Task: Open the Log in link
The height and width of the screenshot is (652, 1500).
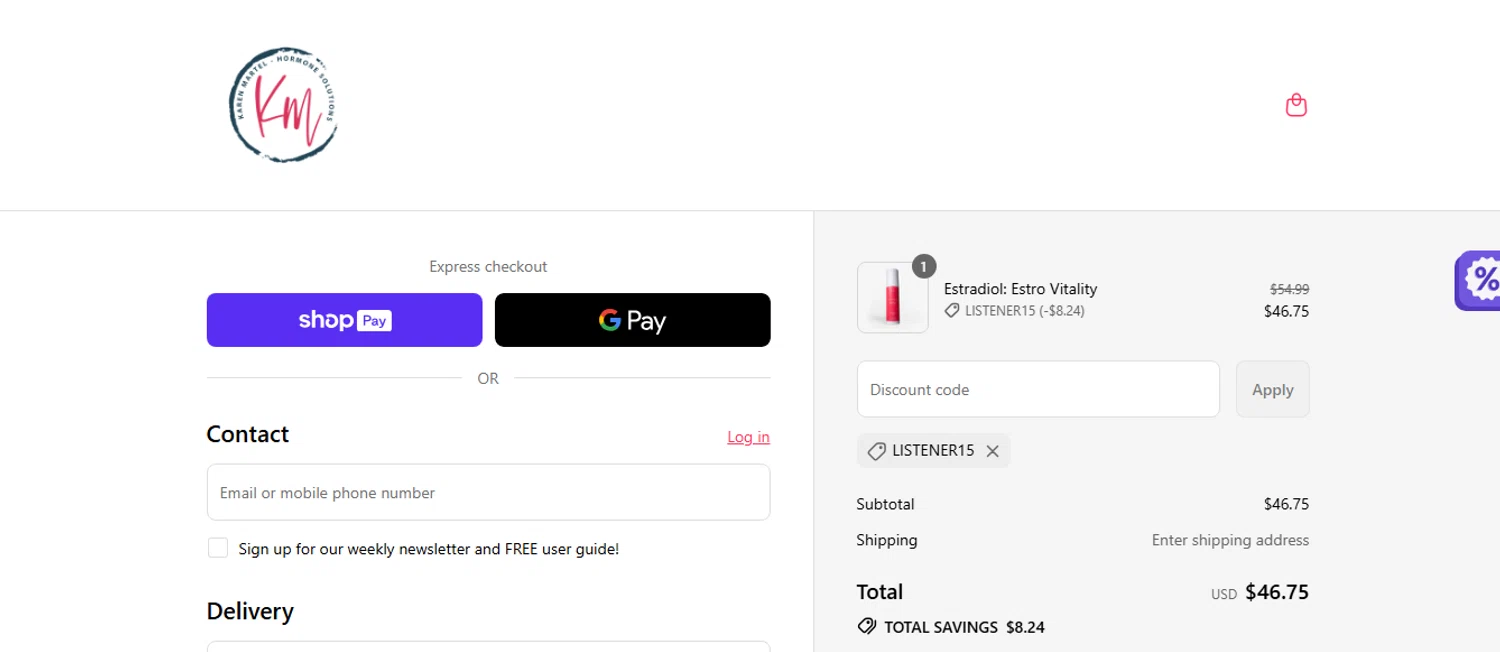Action: click(748, 437)
